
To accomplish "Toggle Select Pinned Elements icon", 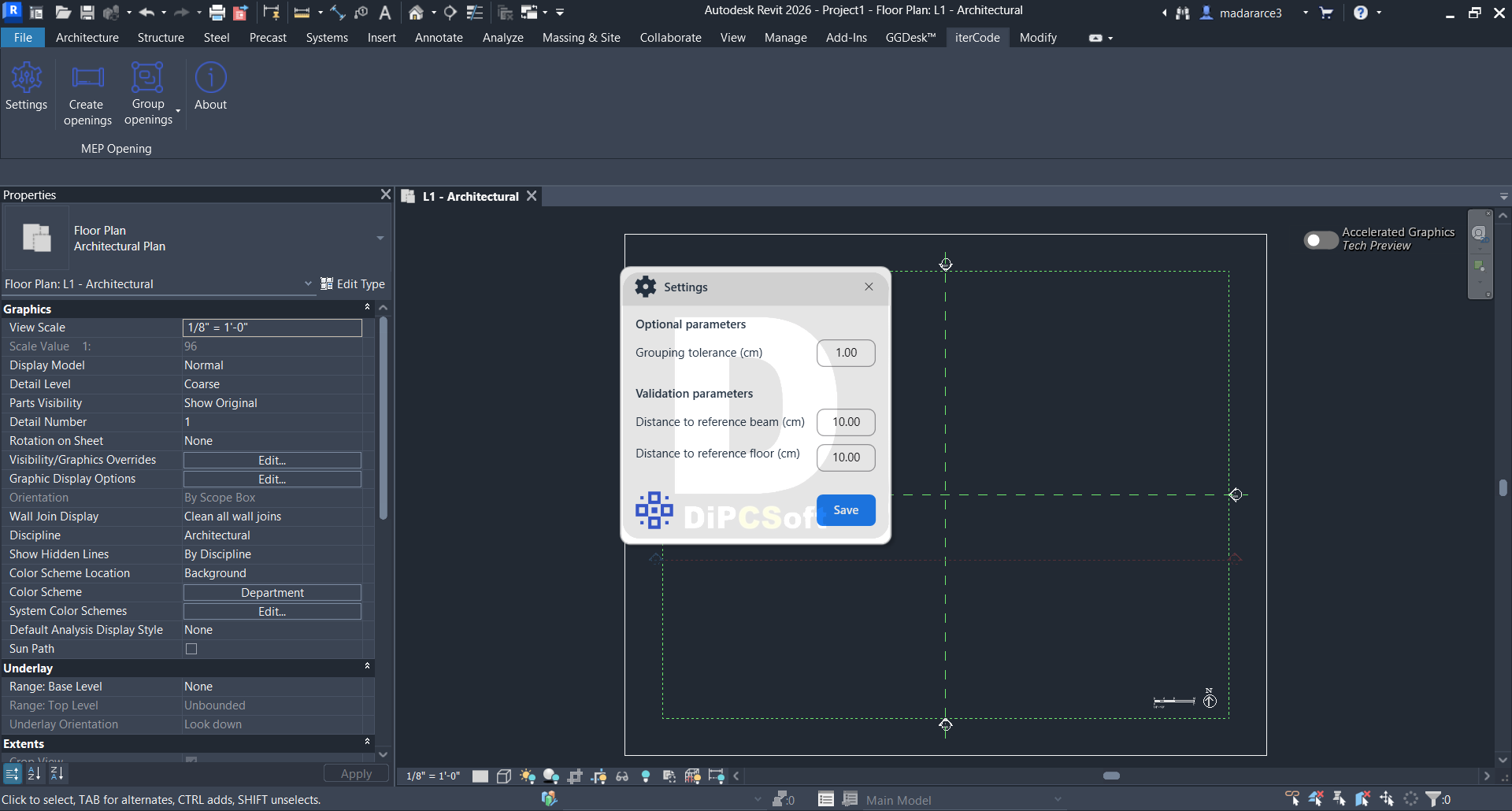I will (1340, 799).
